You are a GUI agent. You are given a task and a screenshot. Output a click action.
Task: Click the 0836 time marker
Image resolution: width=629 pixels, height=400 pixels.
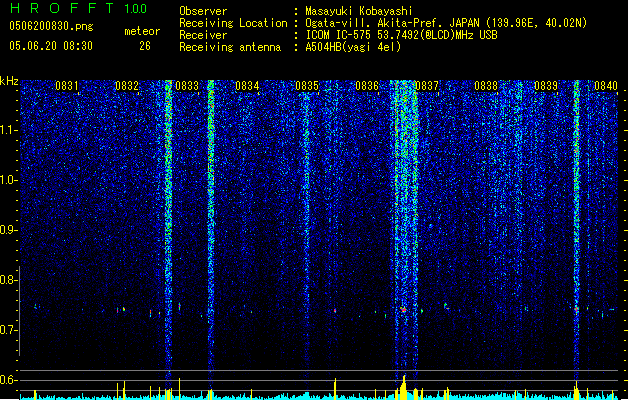pos(367,86)
